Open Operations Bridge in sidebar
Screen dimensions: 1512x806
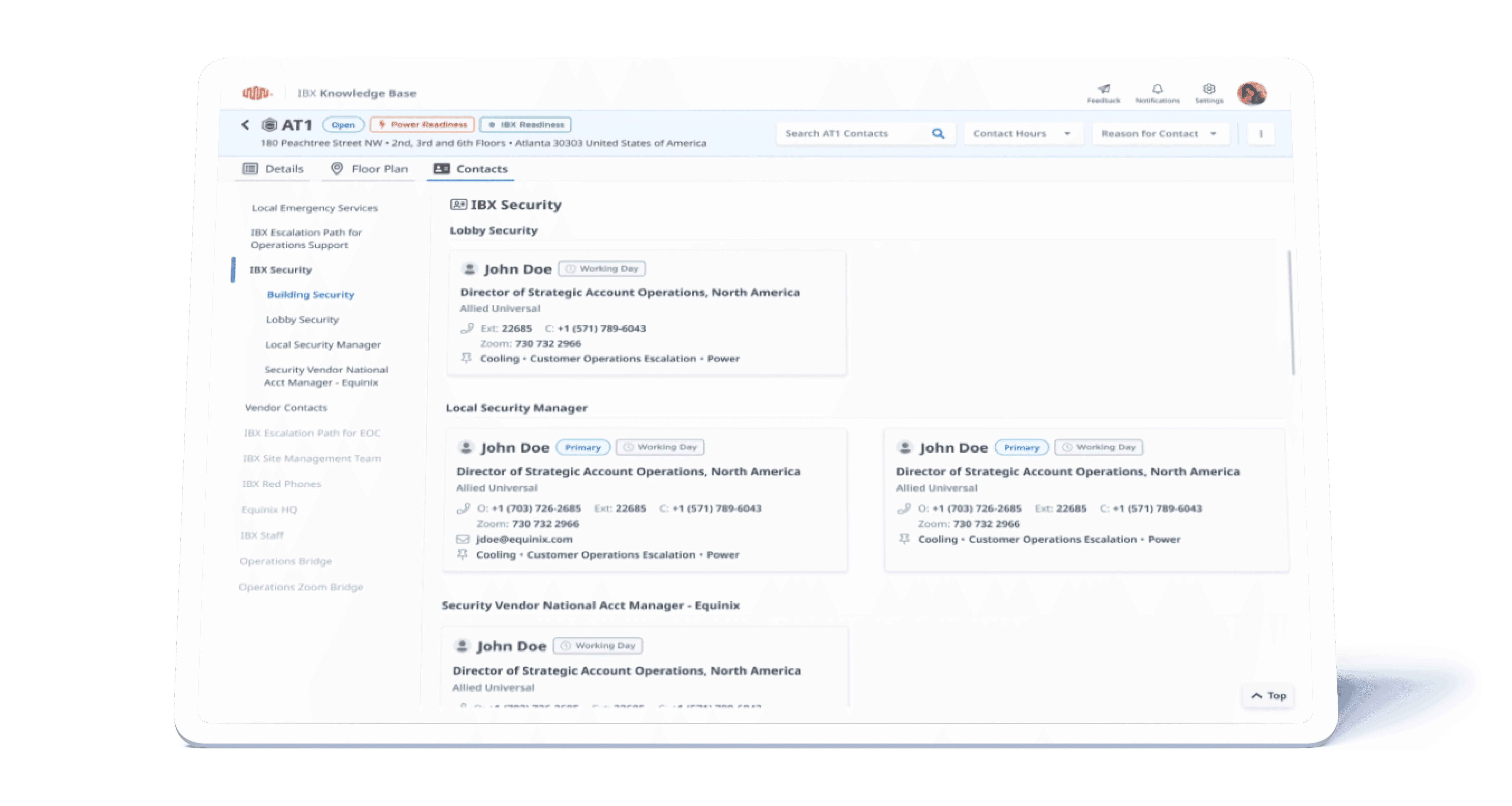(285, 561)
